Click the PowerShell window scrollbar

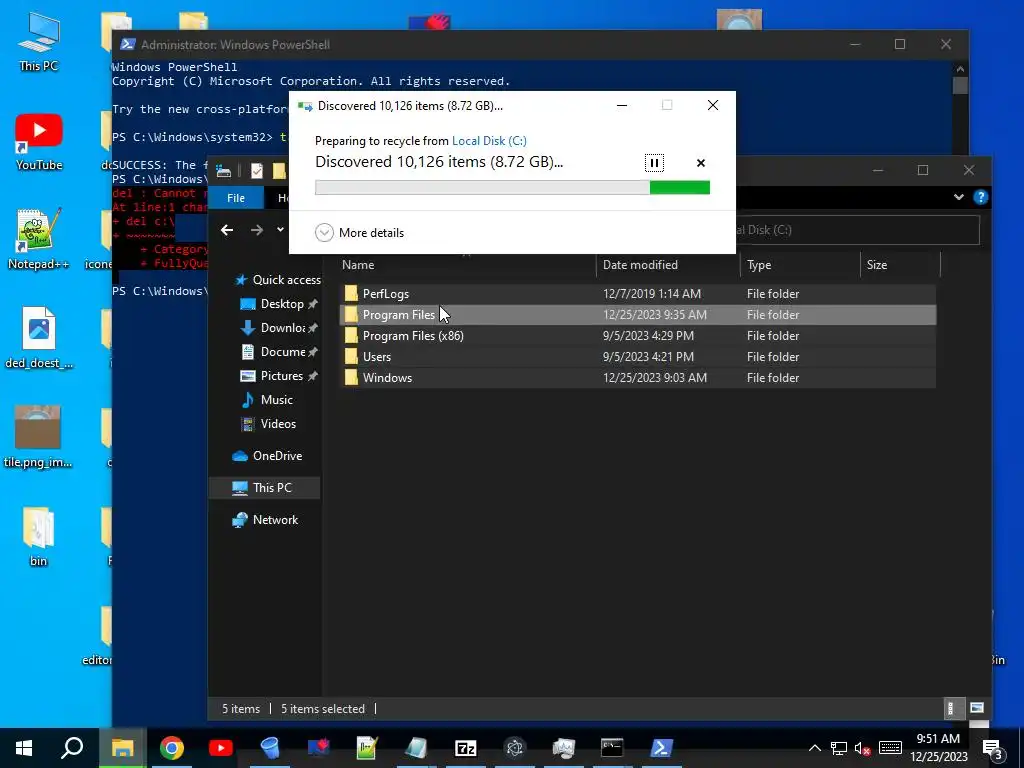pyautogui.click(x=959, y=85)
